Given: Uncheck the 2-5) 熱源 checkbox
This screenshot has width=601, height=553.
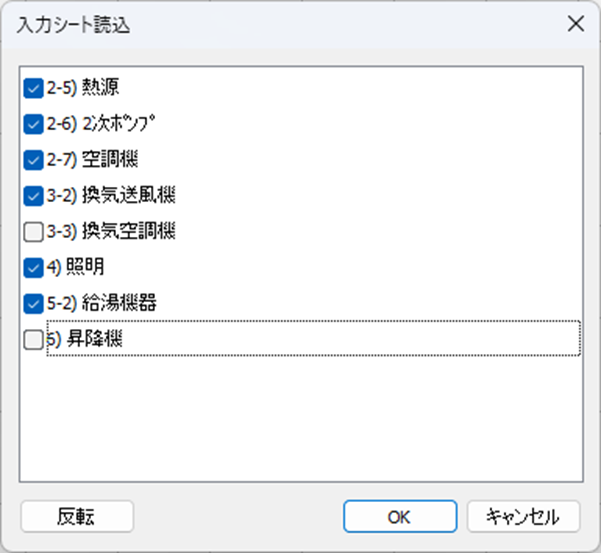Looking at the screenshot, I should click(33, 88).
